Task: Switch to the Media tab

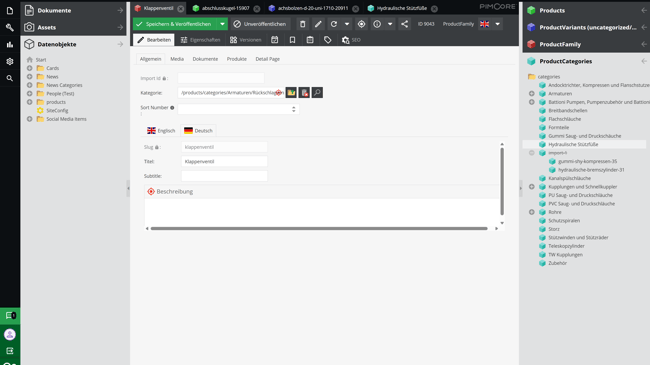Action: click(177, 59)
